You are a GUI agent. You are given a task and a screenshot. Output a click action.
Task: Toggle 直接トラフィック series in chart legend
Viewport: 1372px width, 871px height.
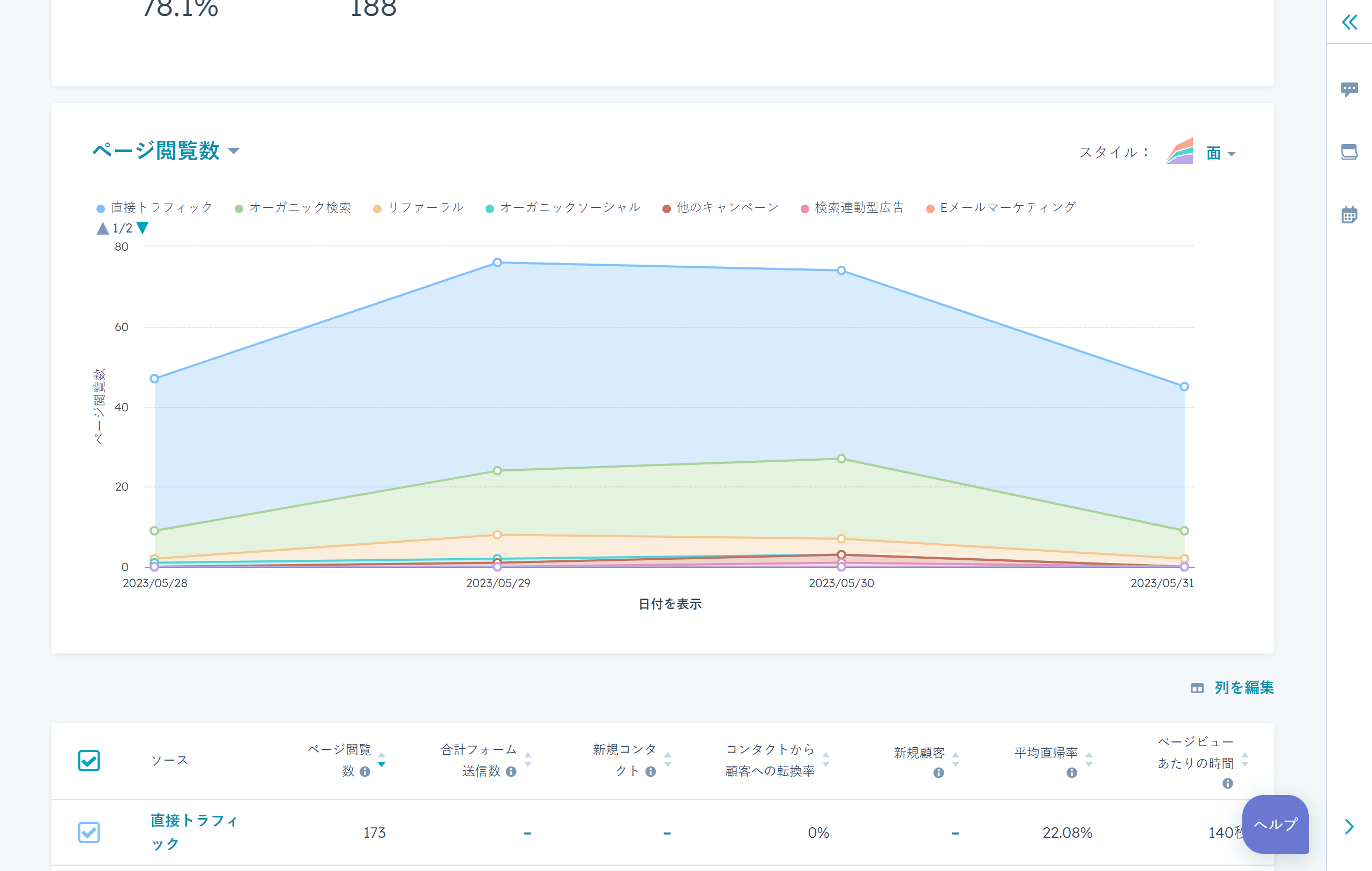pos(154,207)
